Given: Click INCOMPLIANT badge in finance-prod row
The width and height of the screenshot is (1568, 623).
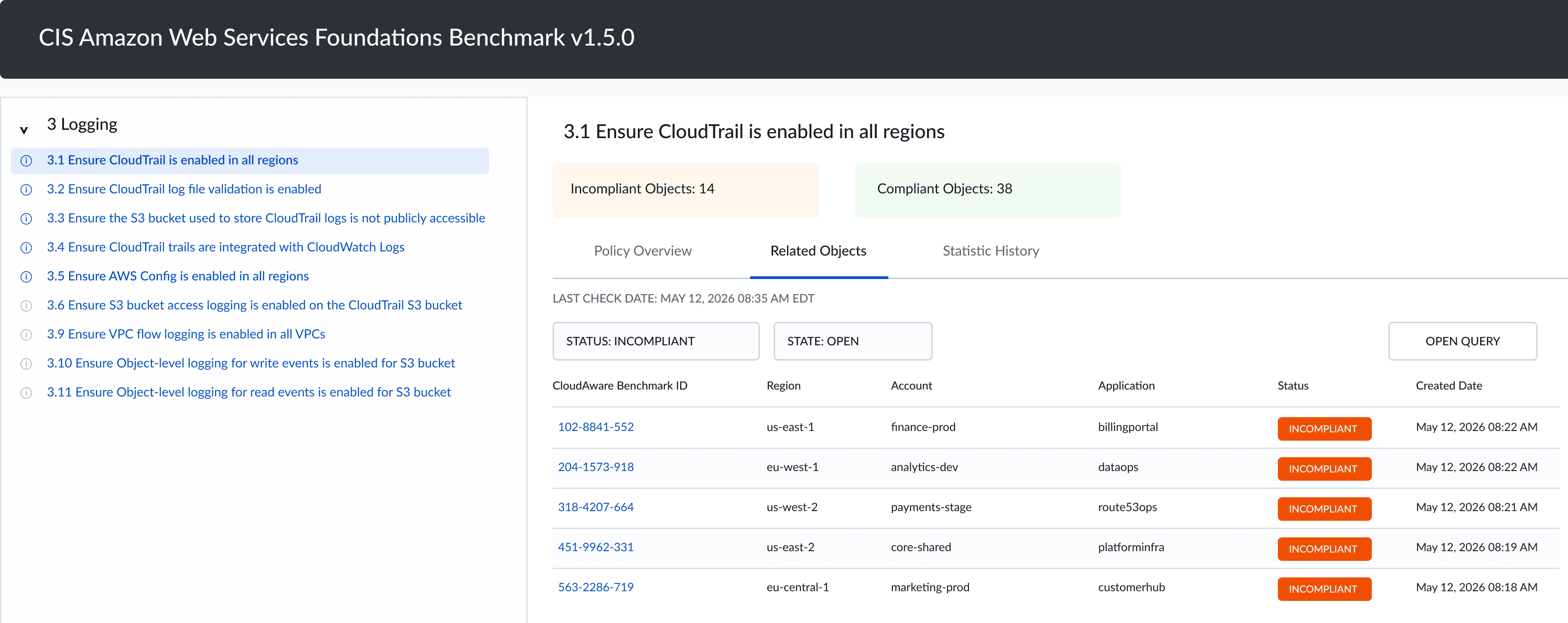Looking at the screenshot, I should [x=1323, y=428].
